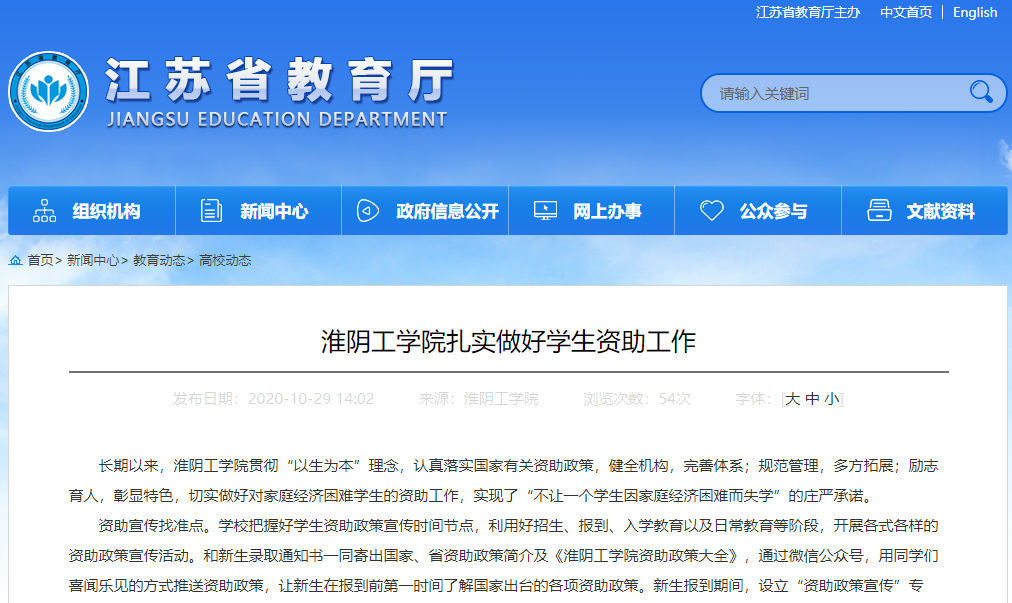Click the 组织机构 hierarchy icon
Screen dimensions: 1012x603
44,211
